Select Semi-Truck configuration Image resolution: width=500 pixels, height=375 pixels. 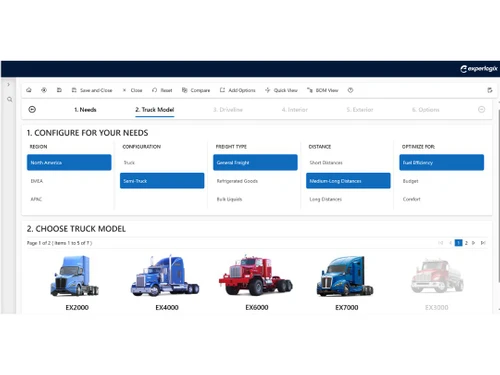point(162,181)
